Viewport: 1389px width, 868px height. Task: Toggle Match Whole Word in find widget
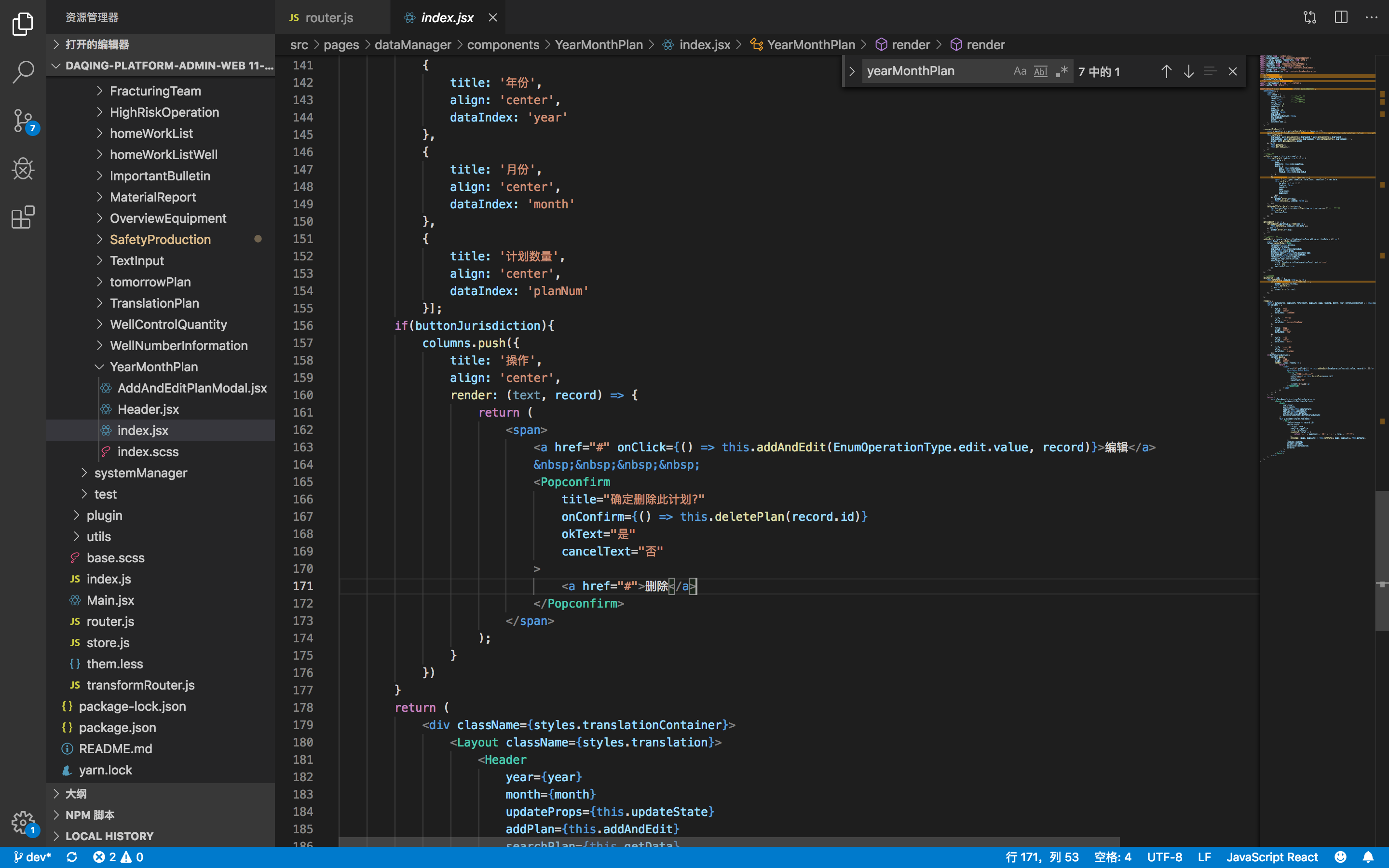pyautogui.click(x=1040, y=71)
